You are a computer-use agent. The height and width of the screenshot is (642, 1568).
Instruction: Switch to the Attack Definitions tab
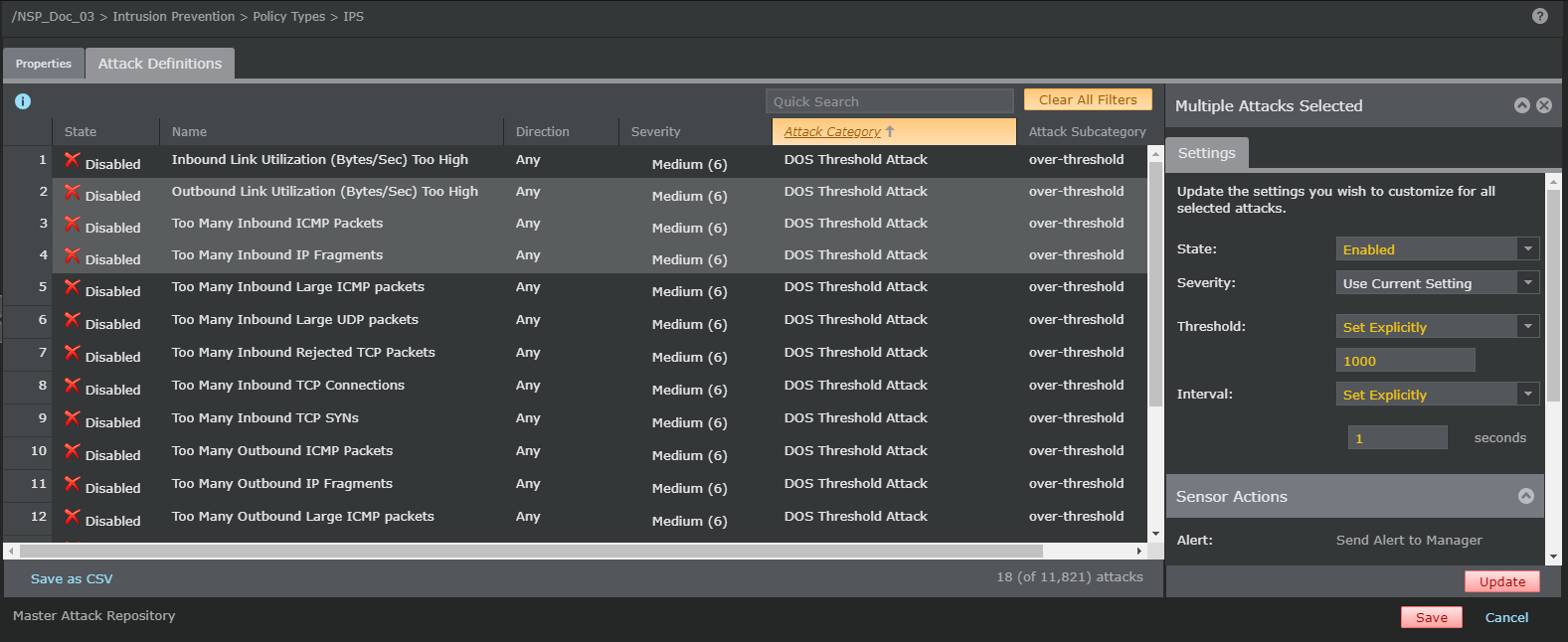point(160,64)
